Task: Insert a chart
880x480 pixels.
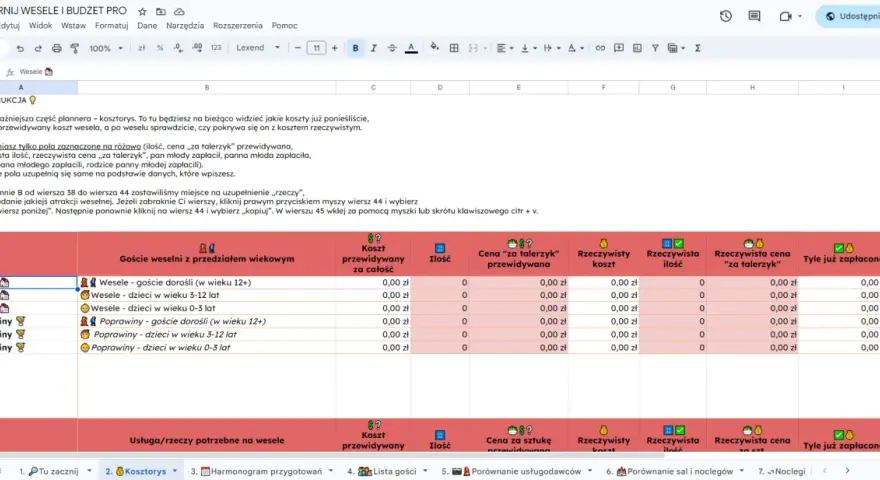Action: point(637,48)
